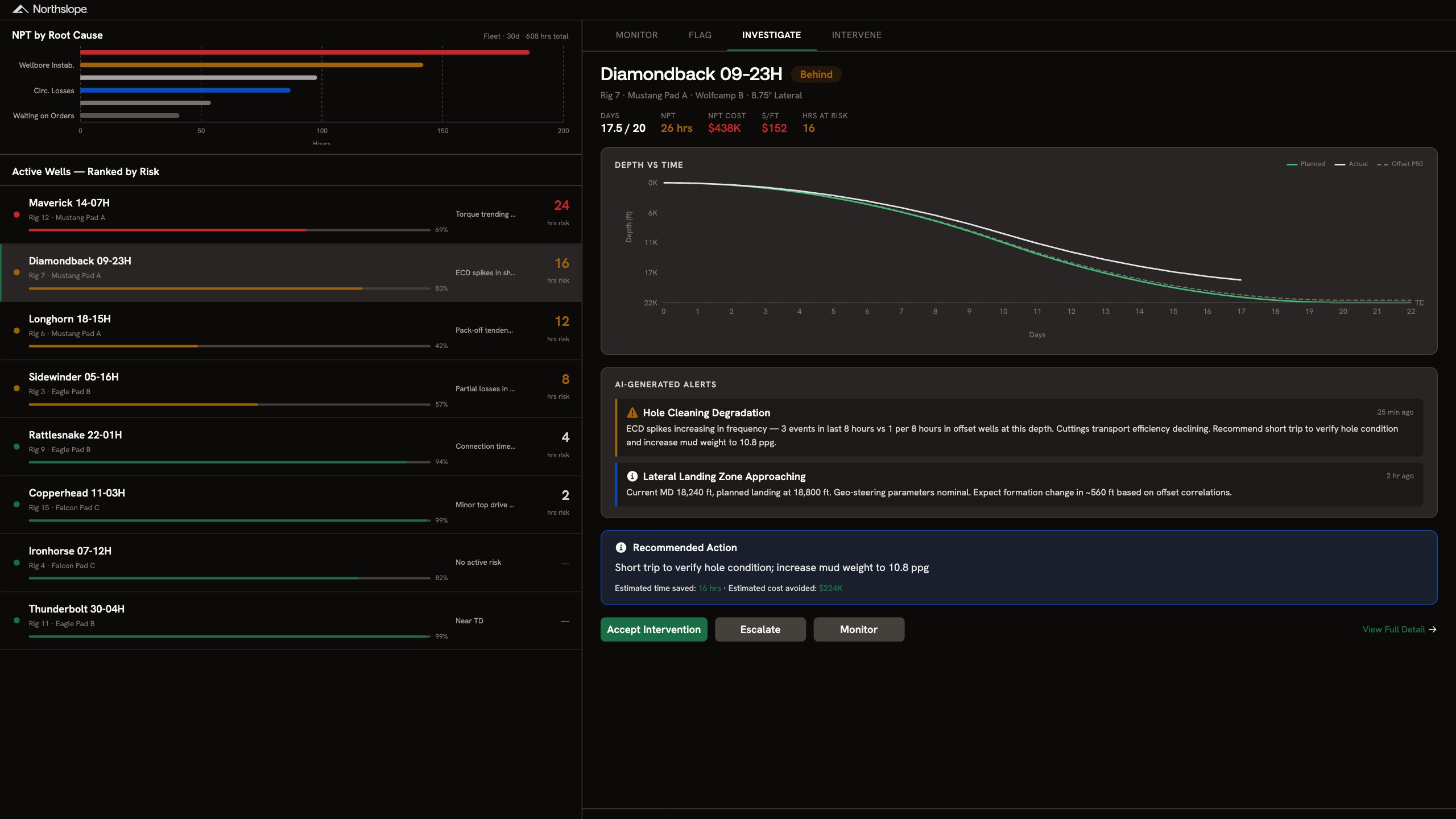Click the Escalate button
The image size is (1456, 819).
click(760, 630)
